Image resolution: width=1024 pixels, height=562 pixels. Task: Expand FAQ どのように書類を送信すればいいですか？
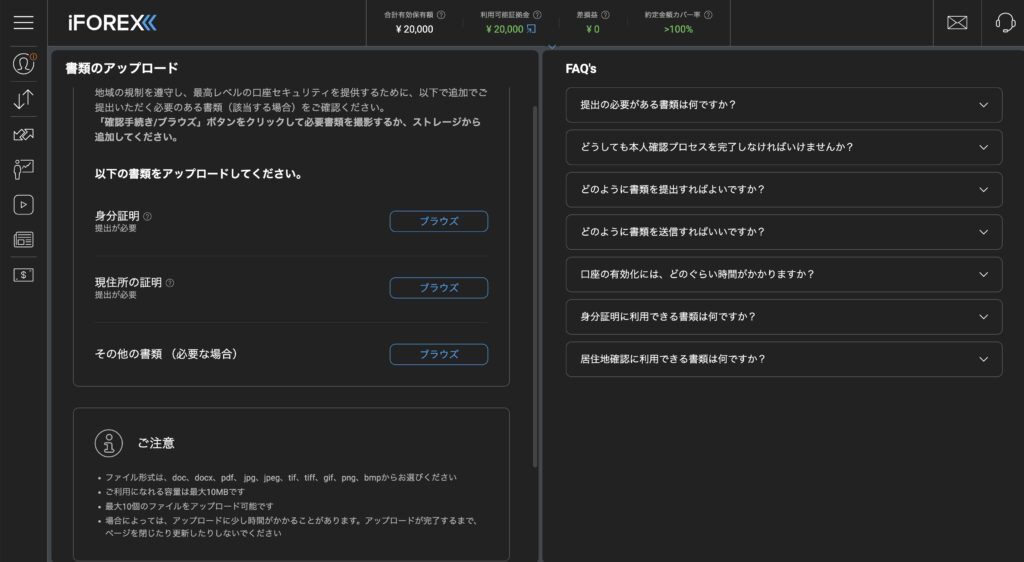tap(784, 232)
